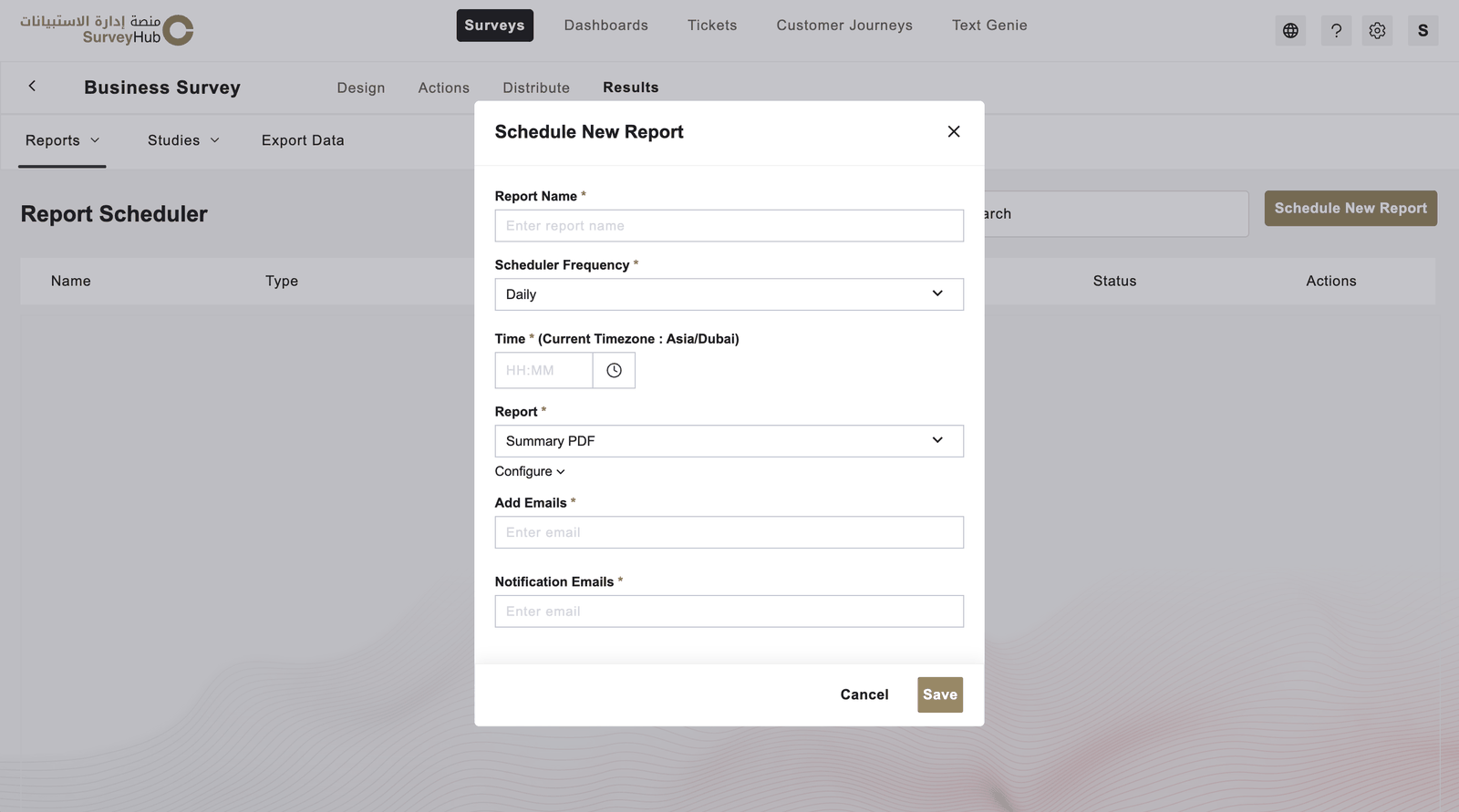Switch to the Design tab

tap(361, 87)
